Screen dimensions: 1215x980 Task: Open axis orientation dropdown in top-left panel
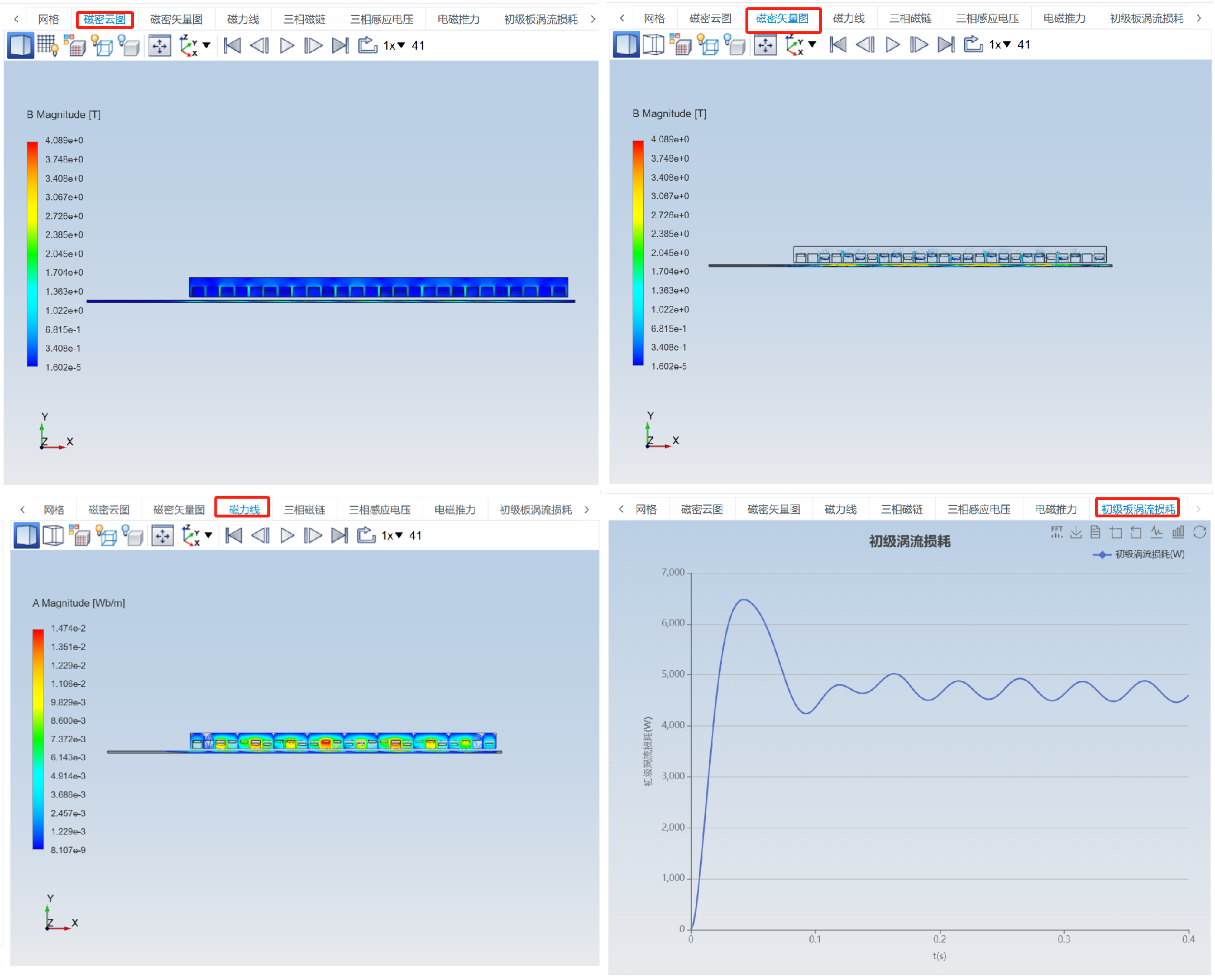coord(207,45)
